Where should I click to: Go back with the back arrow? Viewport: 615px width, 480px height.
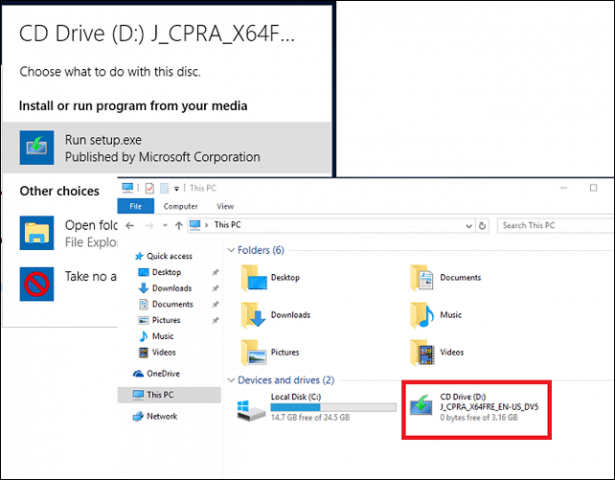(130, 225)
